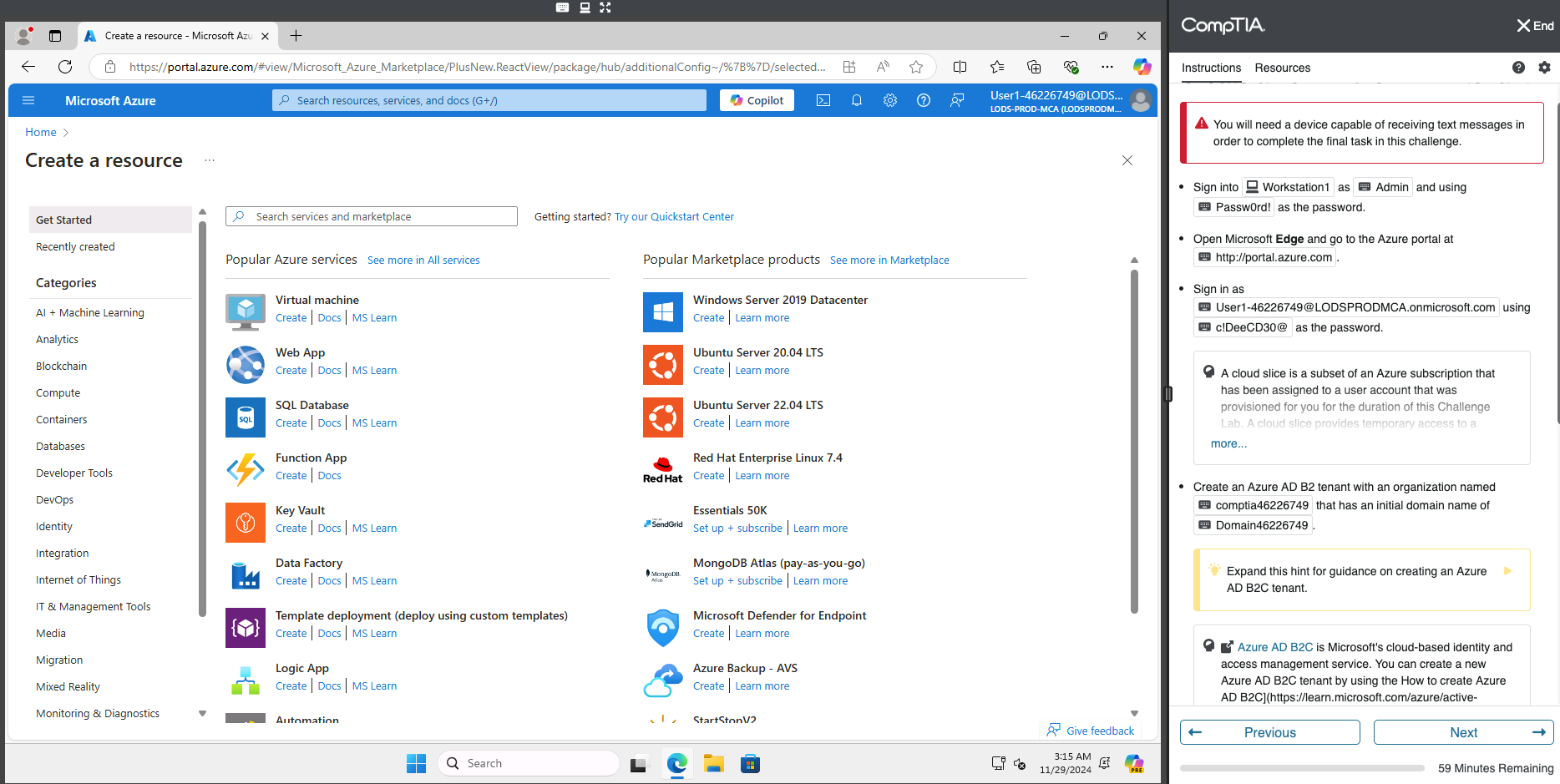Switch to the Instructions tab
This screenshot has height=784, width=1560.
1211,68
